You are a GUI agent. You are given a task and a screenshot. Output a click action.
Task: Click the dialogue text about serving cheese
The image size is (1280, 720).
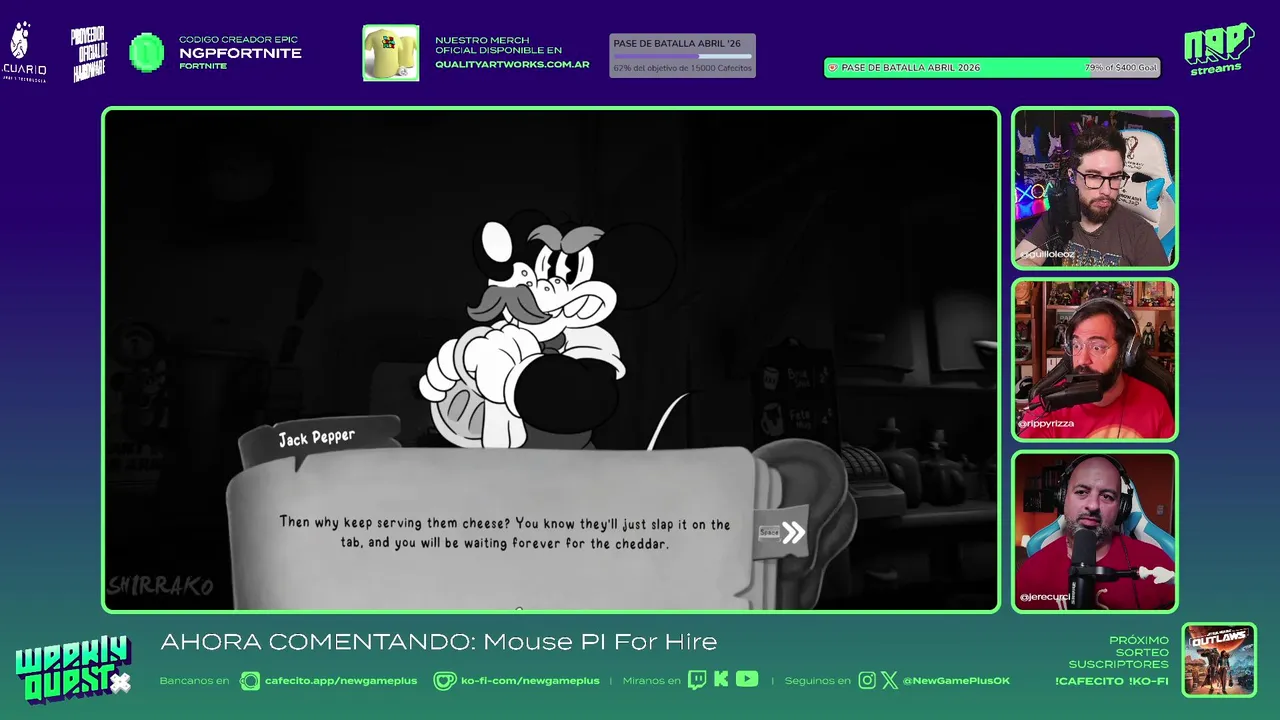point(505,533)
